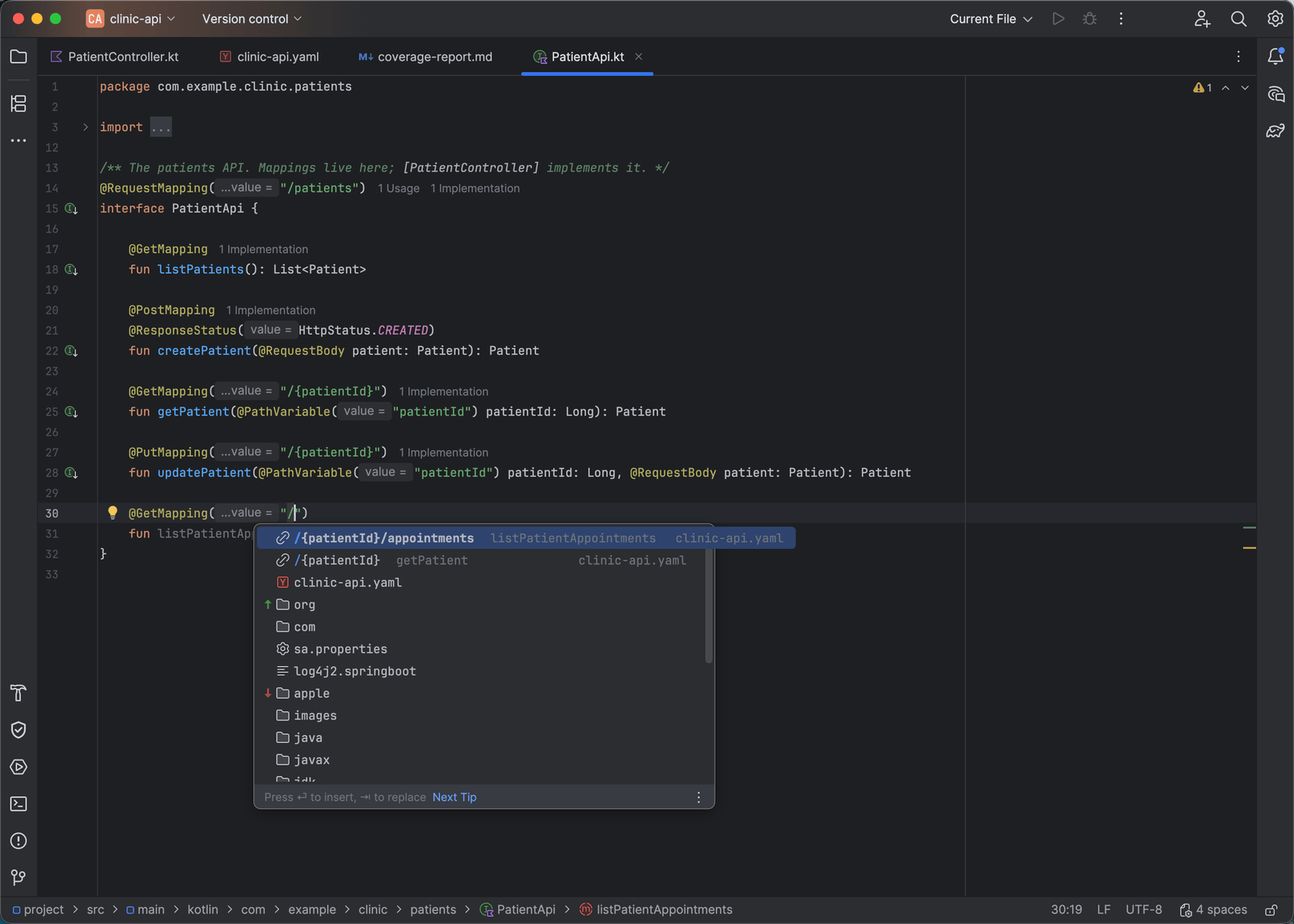Open the Project tool window folder icon
The height and width of the screenshot is (924, 1294).
[x=19, y=57]
